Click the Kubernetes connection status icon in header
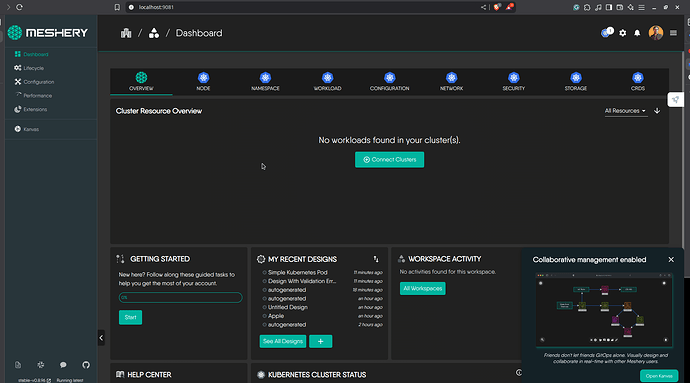Viewport: 690px width, 383px height. (607, 33)
